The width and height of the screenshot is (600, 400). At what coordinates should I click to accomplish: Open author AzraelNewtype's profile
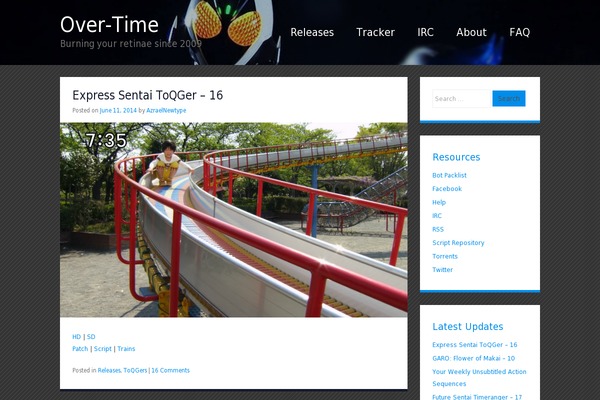(166, 110)
